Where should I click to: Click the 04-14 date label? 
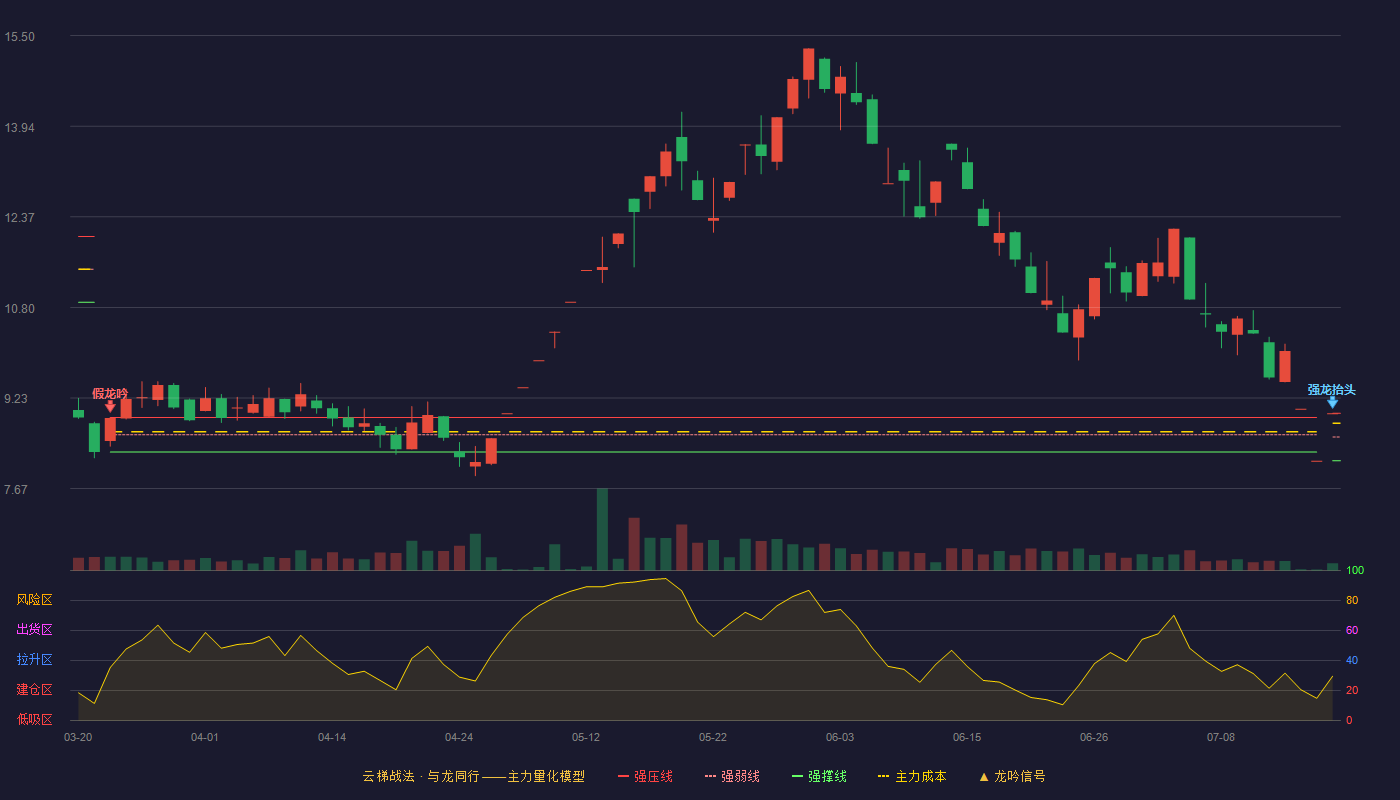coord(332,737)
